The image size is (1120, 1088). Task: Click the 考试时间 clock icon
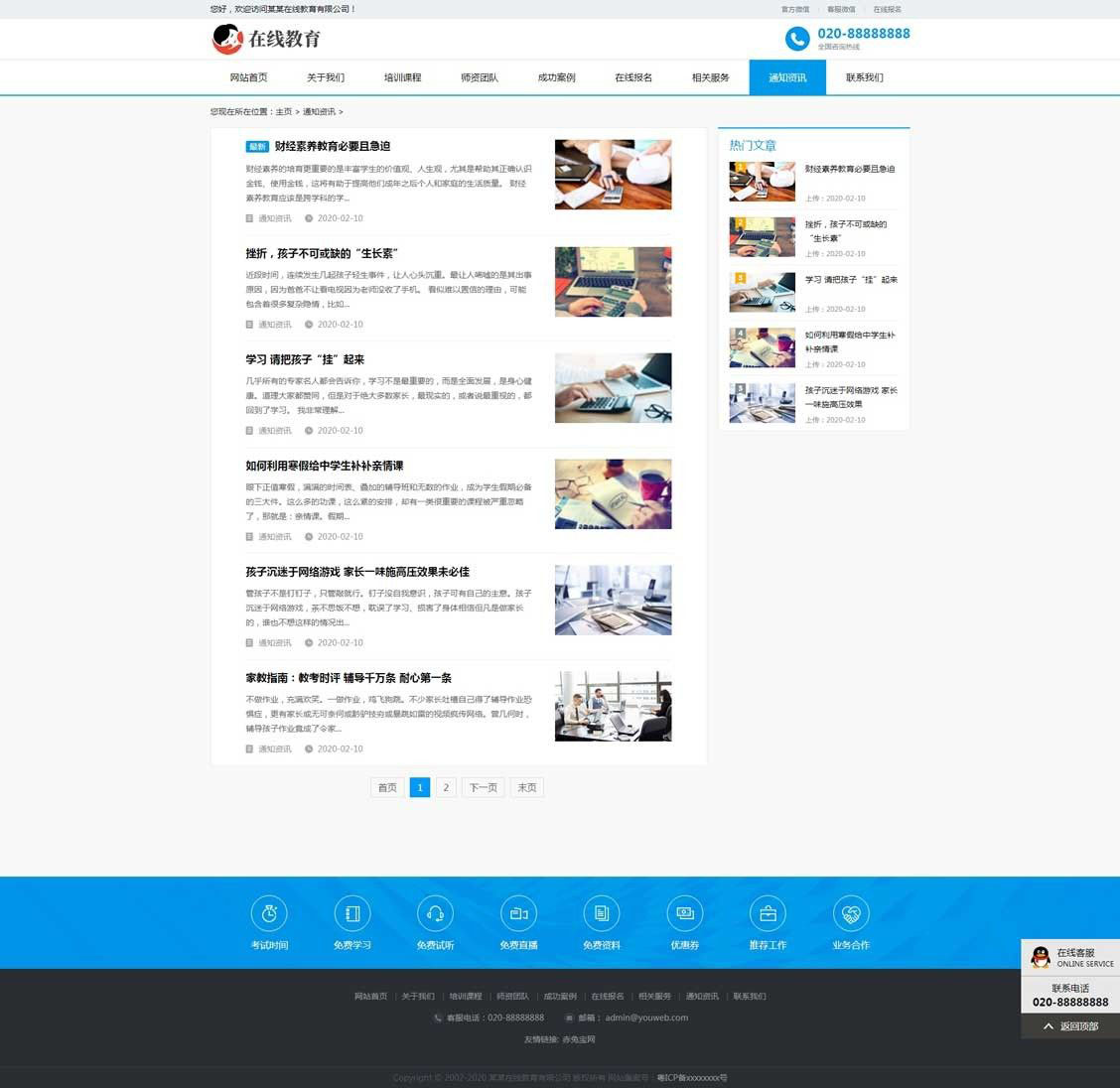(x=269, y=913)
